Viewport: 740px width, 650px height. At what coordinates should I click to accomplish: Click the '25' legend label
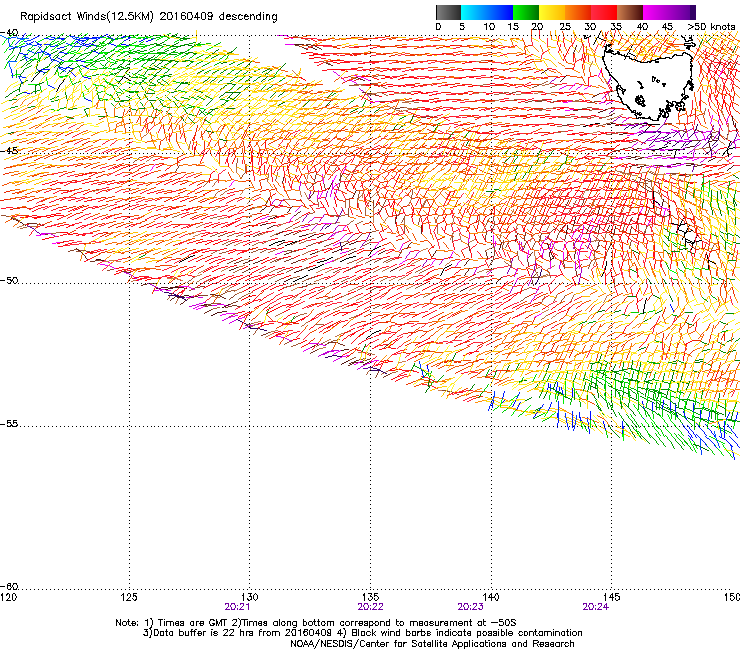click(565, 27)
